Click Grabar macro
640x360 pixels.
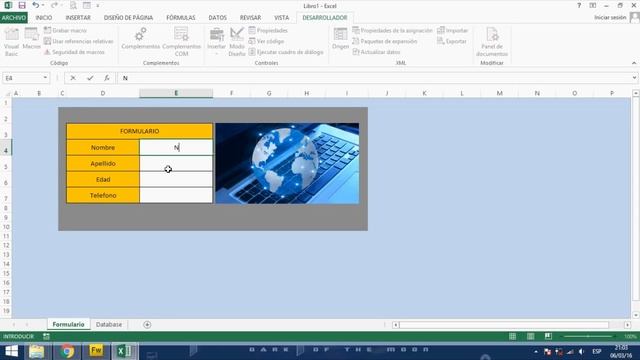pos(65,31)
